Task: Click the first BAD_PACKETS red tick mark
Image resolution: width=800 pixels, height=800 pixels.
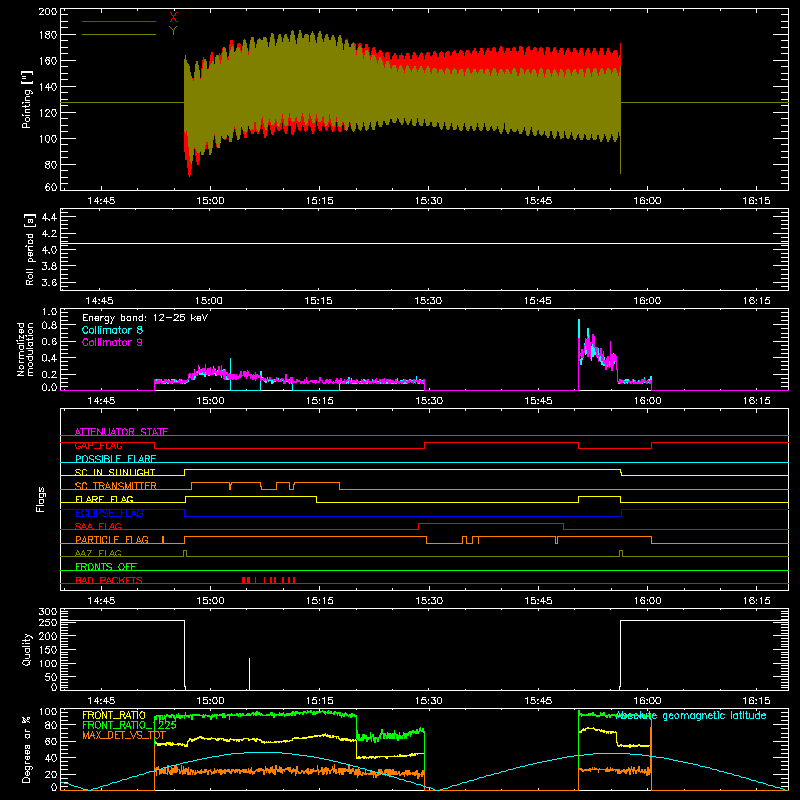Action: [243, 580]
